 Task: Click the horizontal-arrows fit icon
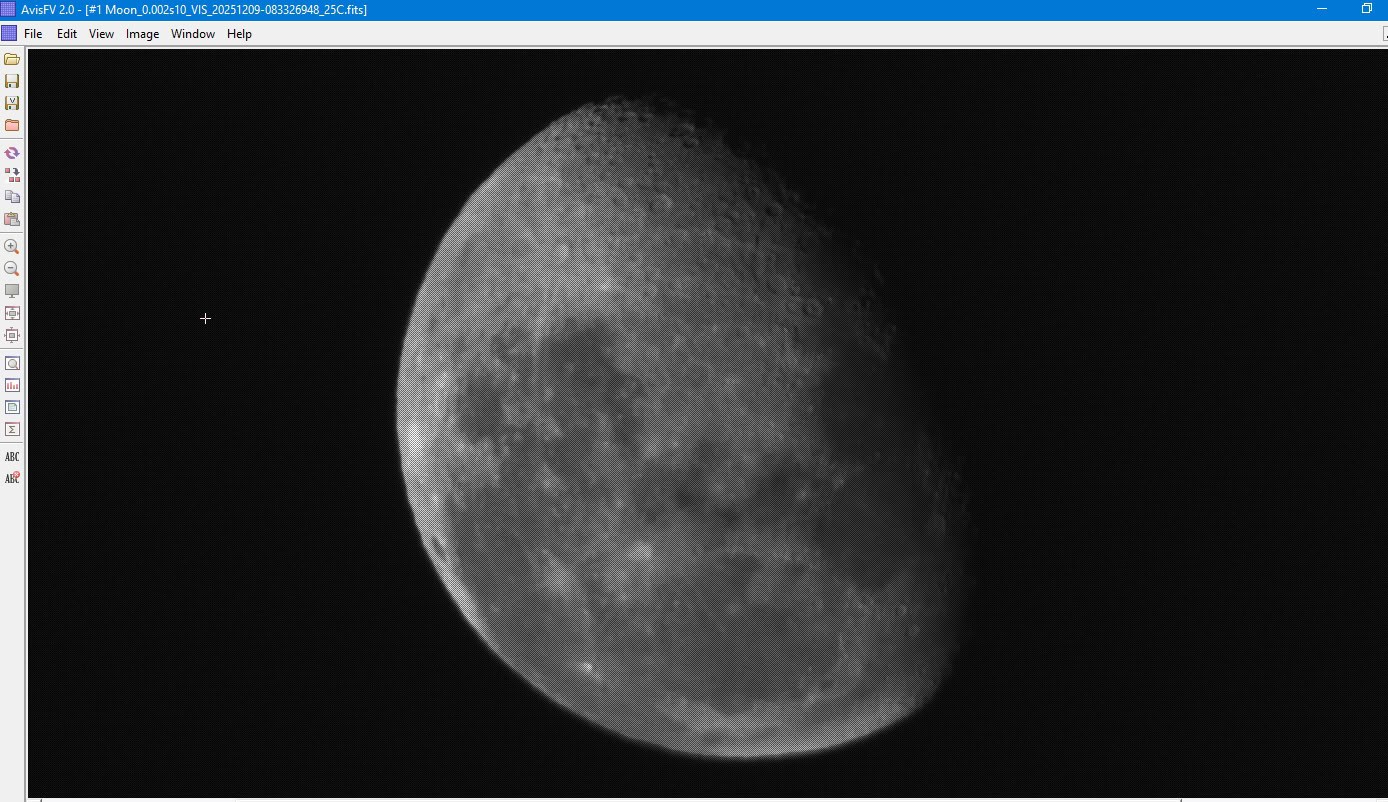click(x=12, y=313)
